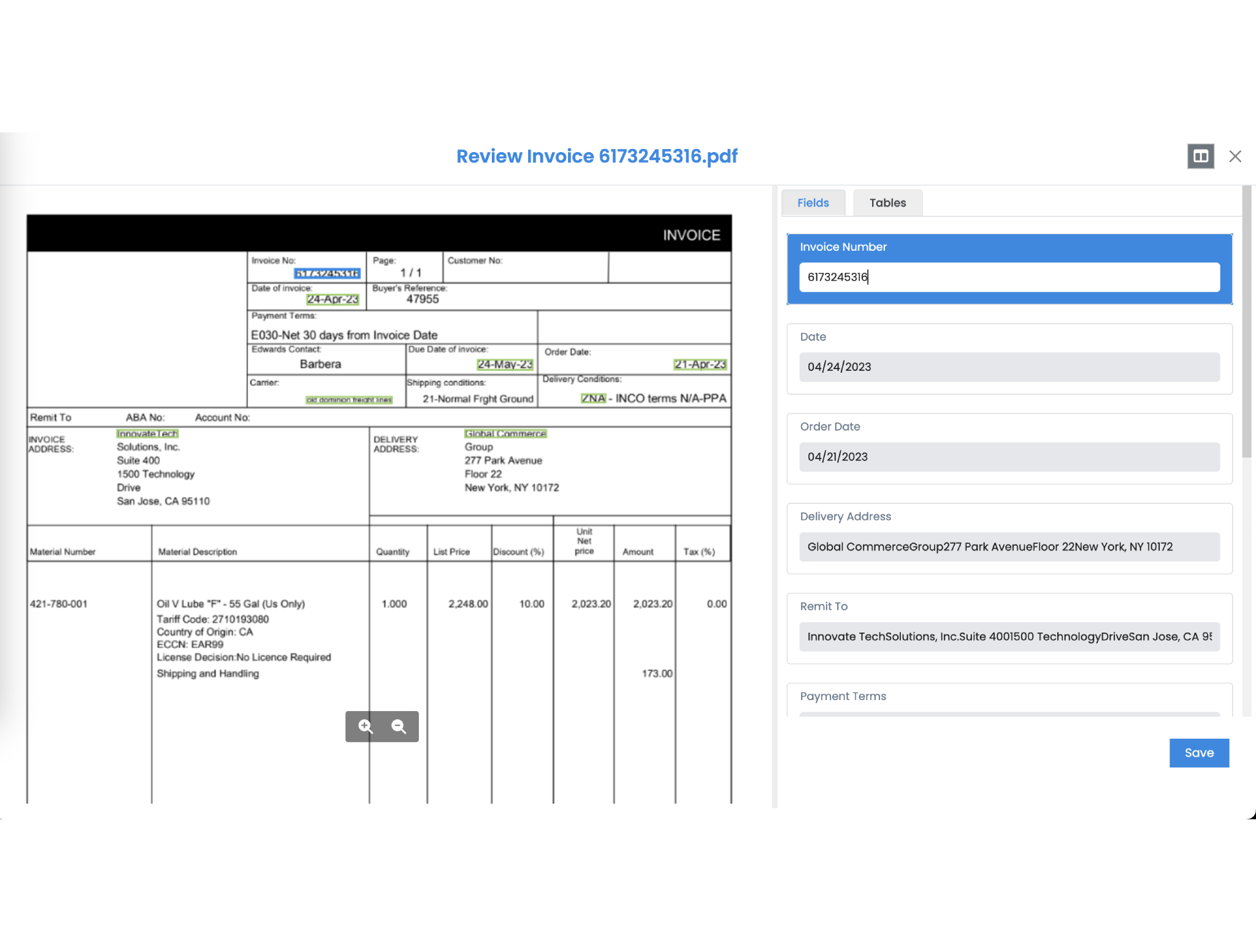This screenshot has height=952, width=1256.
Task: Click highlighted date 24-Apr-23 on invoice
Action: [332, 300]
